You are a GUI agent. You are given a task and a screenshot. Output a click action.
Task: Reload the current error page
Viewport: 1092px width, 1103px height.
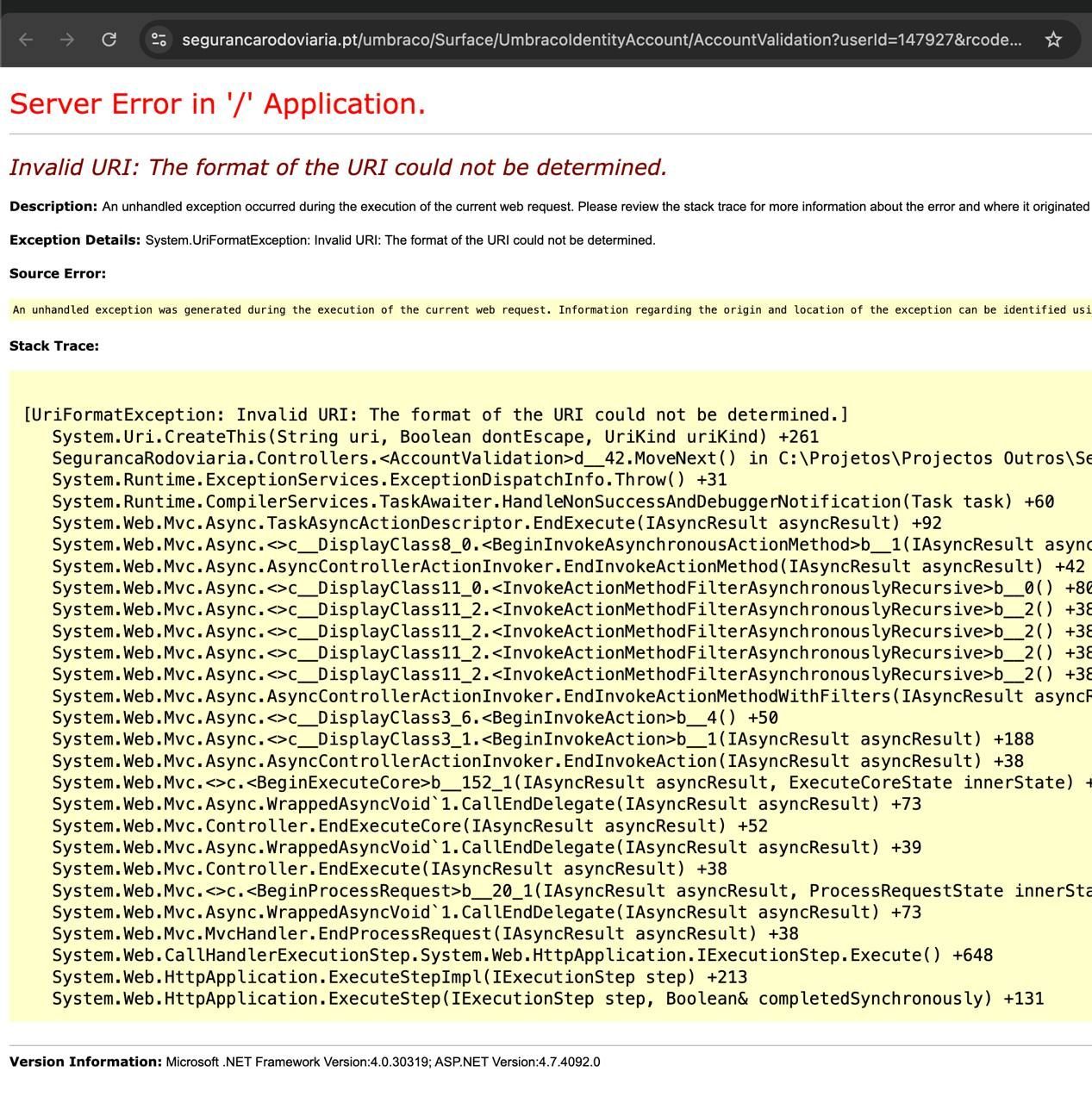(109, 40)
